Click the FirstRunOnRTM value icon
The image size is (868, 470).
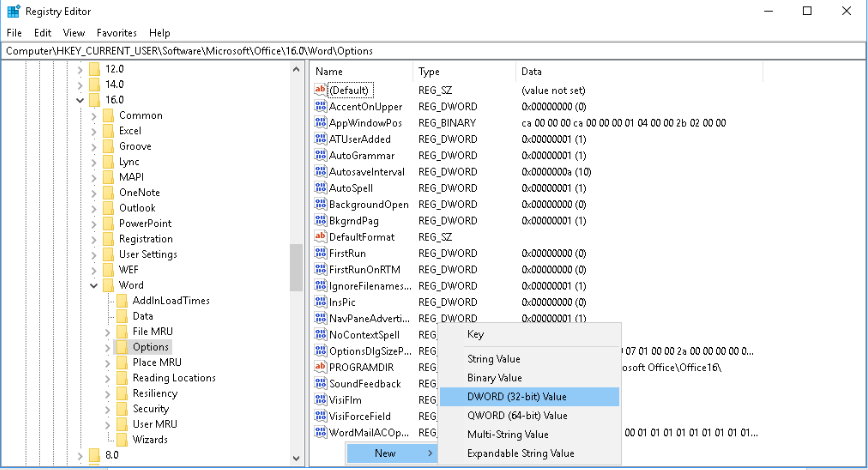(321, 269)
